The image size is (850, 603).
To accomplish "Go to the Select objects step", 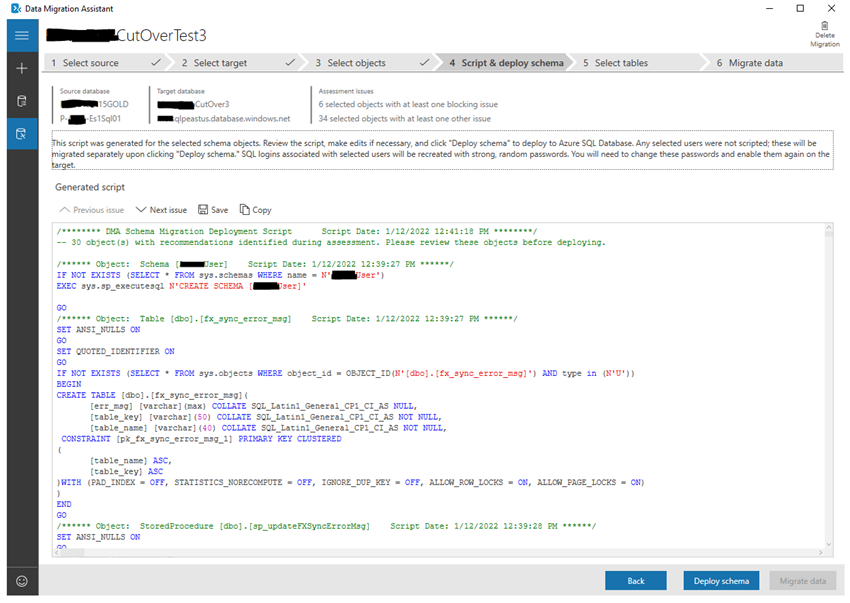I will tap(358, 62).
